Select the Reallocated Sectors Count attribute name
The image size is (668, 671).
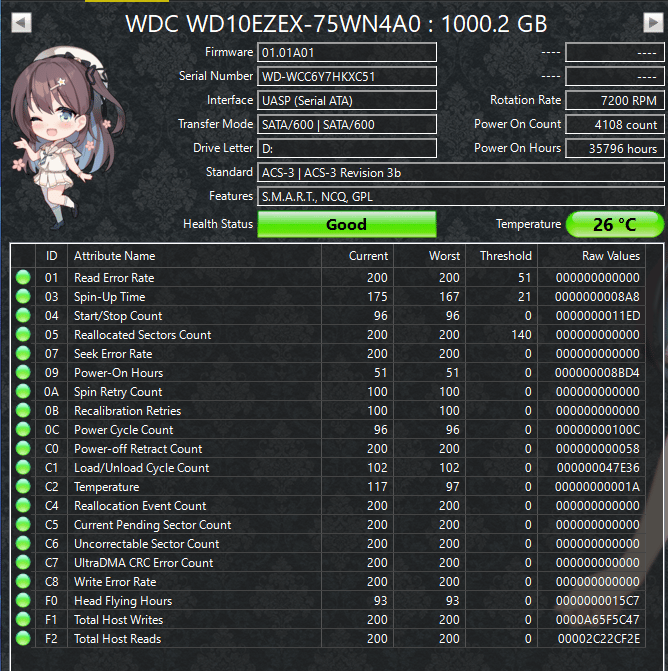tap(143, 335)
